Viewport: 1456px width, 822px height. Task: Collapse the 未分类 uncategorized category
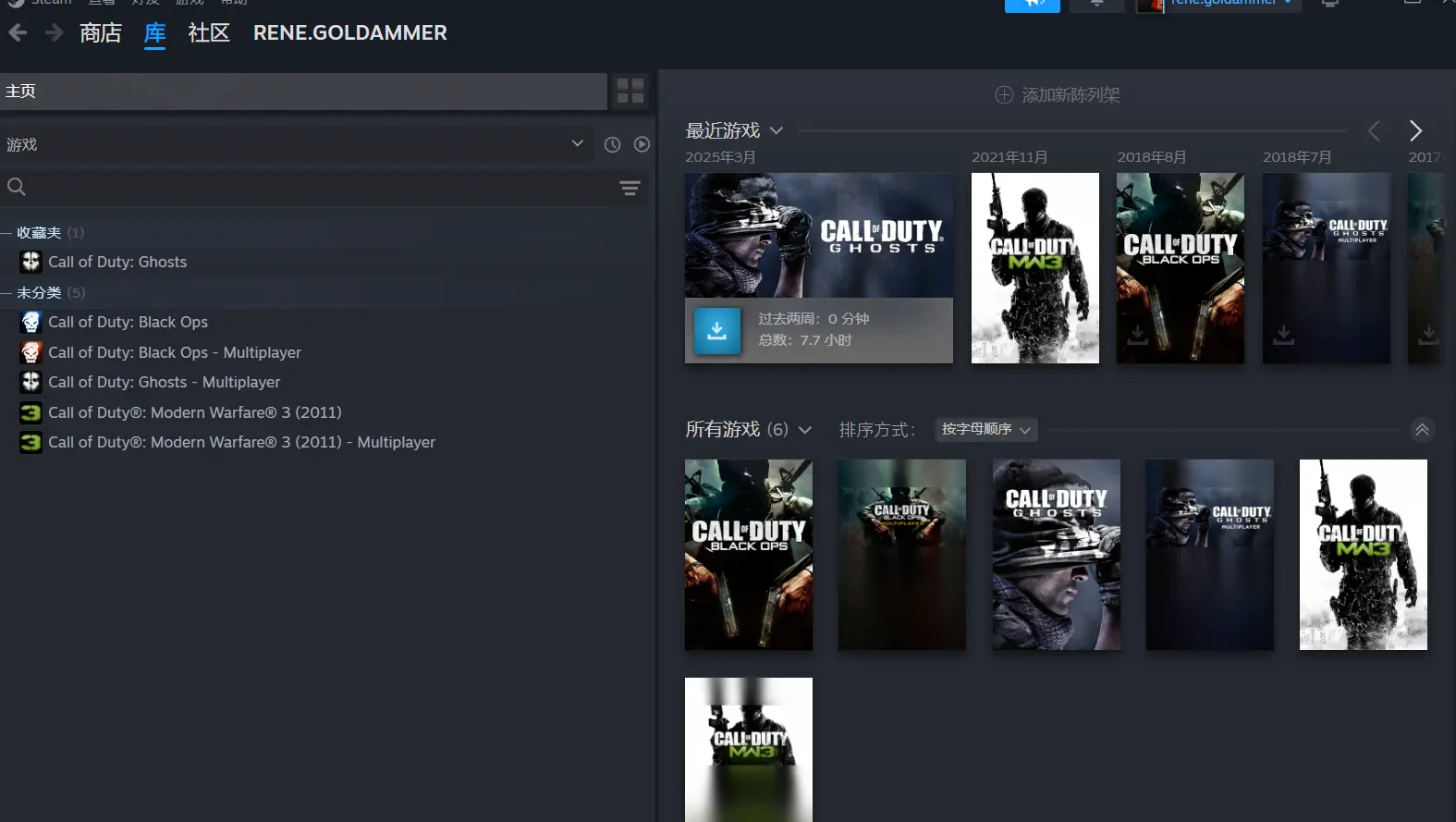click(x=6, y=293)
